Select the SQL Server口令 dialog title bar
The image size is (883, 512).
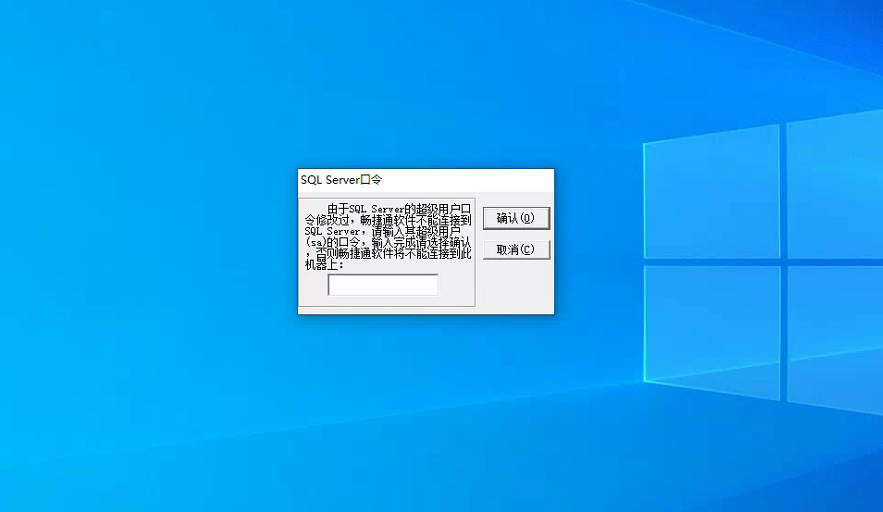pyautogui.click(x=426, y=180)
